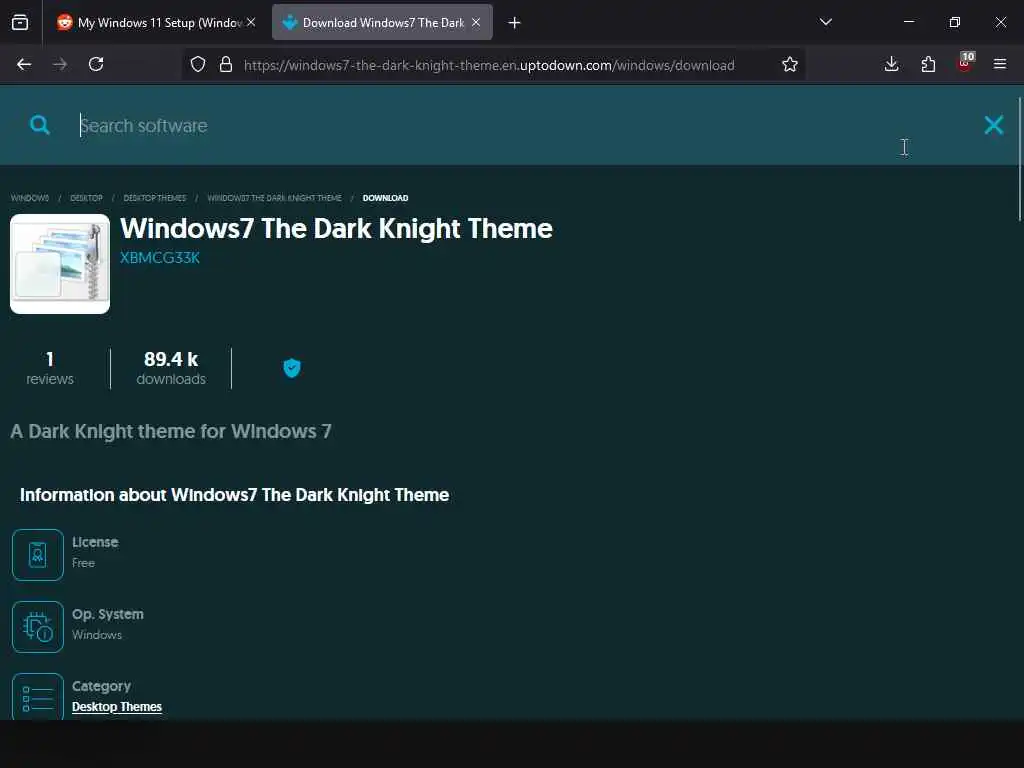1024x768 pixels.
Task: Click the 89.4 k downloads counter
Action: 171,368
